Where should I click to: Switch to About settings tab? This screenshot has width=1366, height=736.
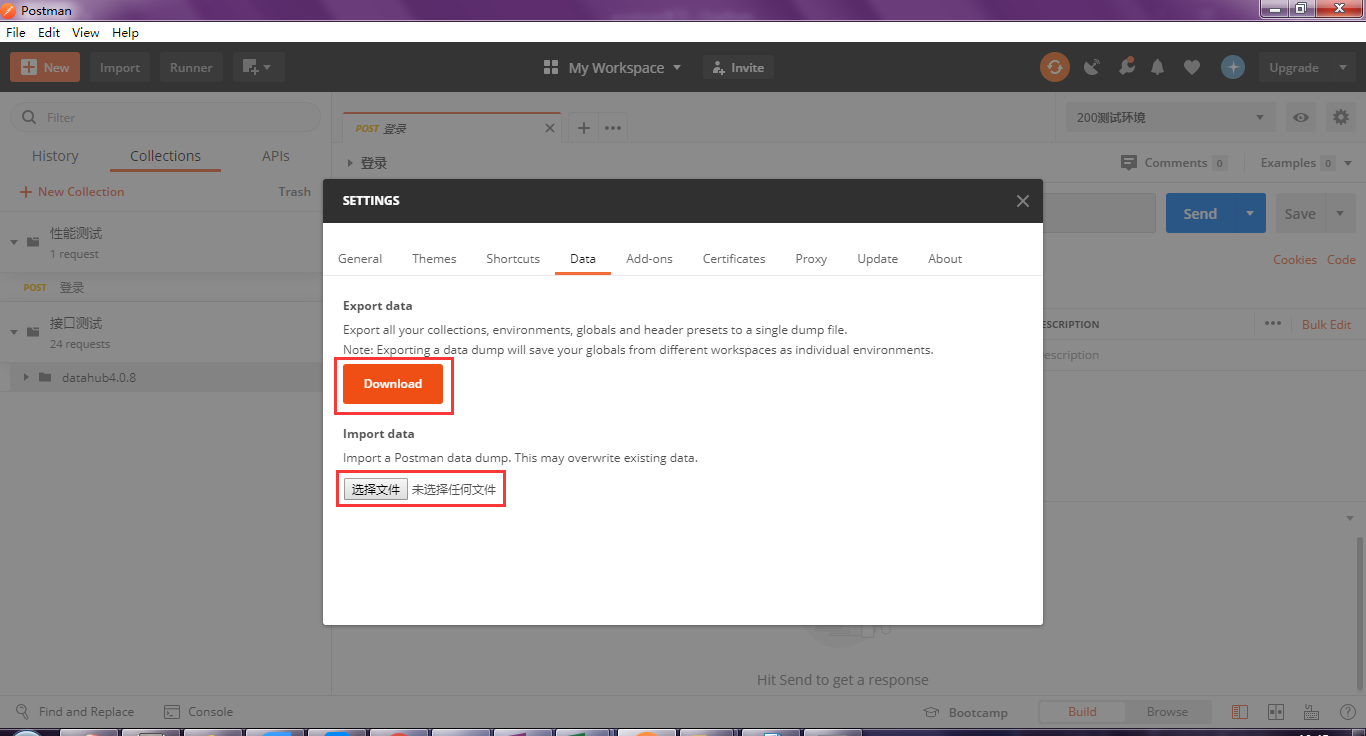pyautogui.click(x=945, y=258)
